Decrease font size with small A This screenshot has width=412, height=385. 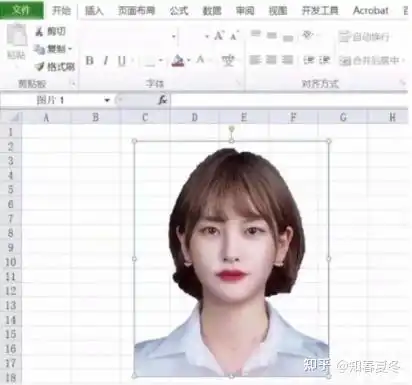point(234,35)
